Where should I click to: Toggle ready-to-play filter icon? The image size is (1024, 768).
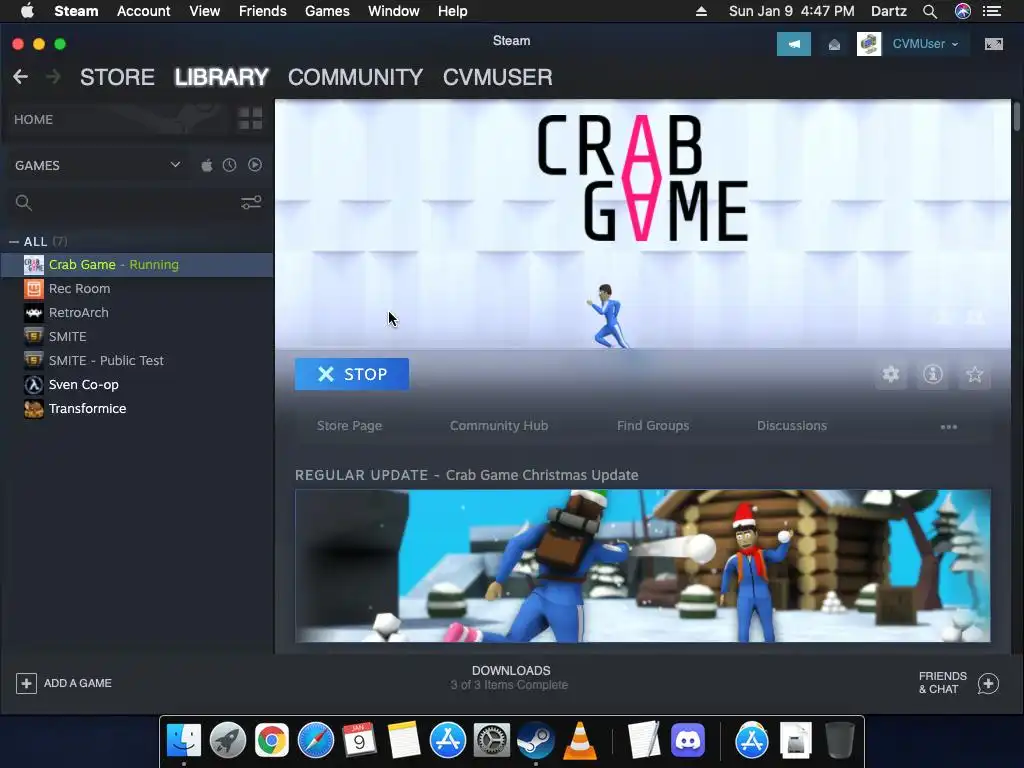coord(255,165)
